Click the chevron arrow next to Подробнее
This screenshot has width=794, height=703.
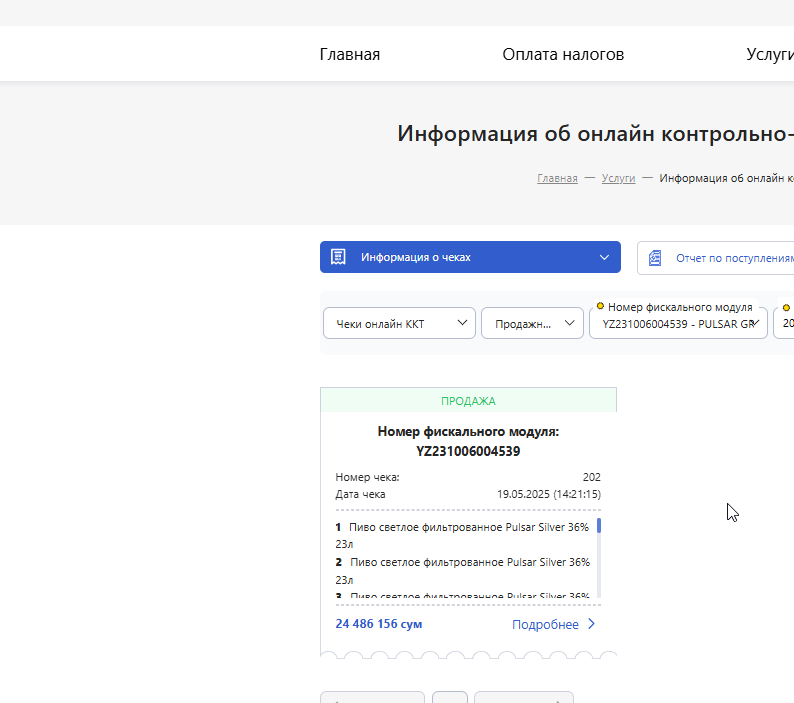(x=591, y=624)
